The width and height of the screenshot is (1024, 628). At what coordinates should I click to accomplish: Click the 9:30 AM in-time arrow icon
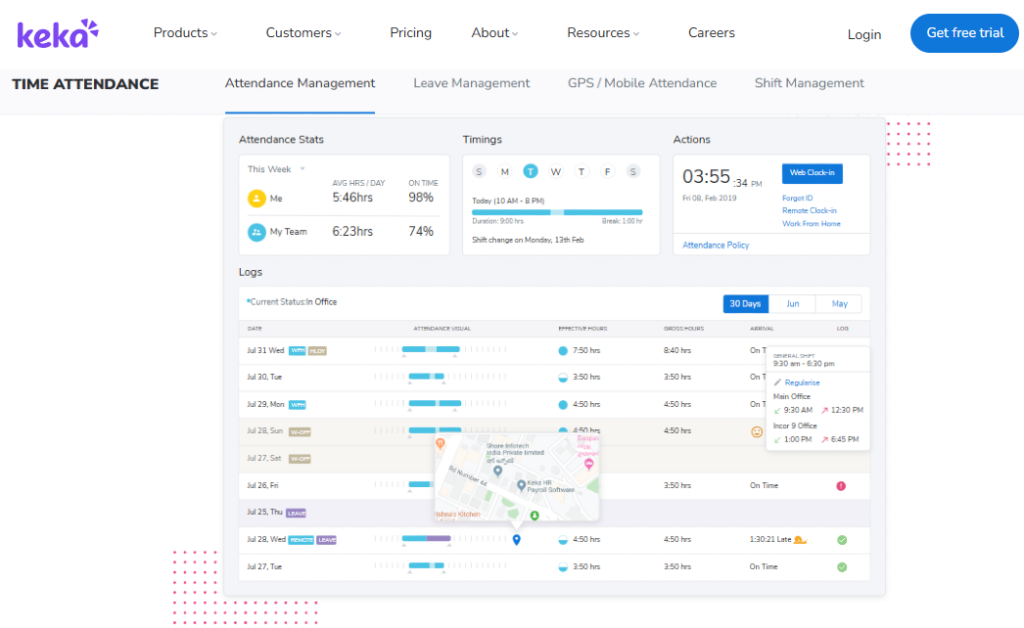pos(777,411)
